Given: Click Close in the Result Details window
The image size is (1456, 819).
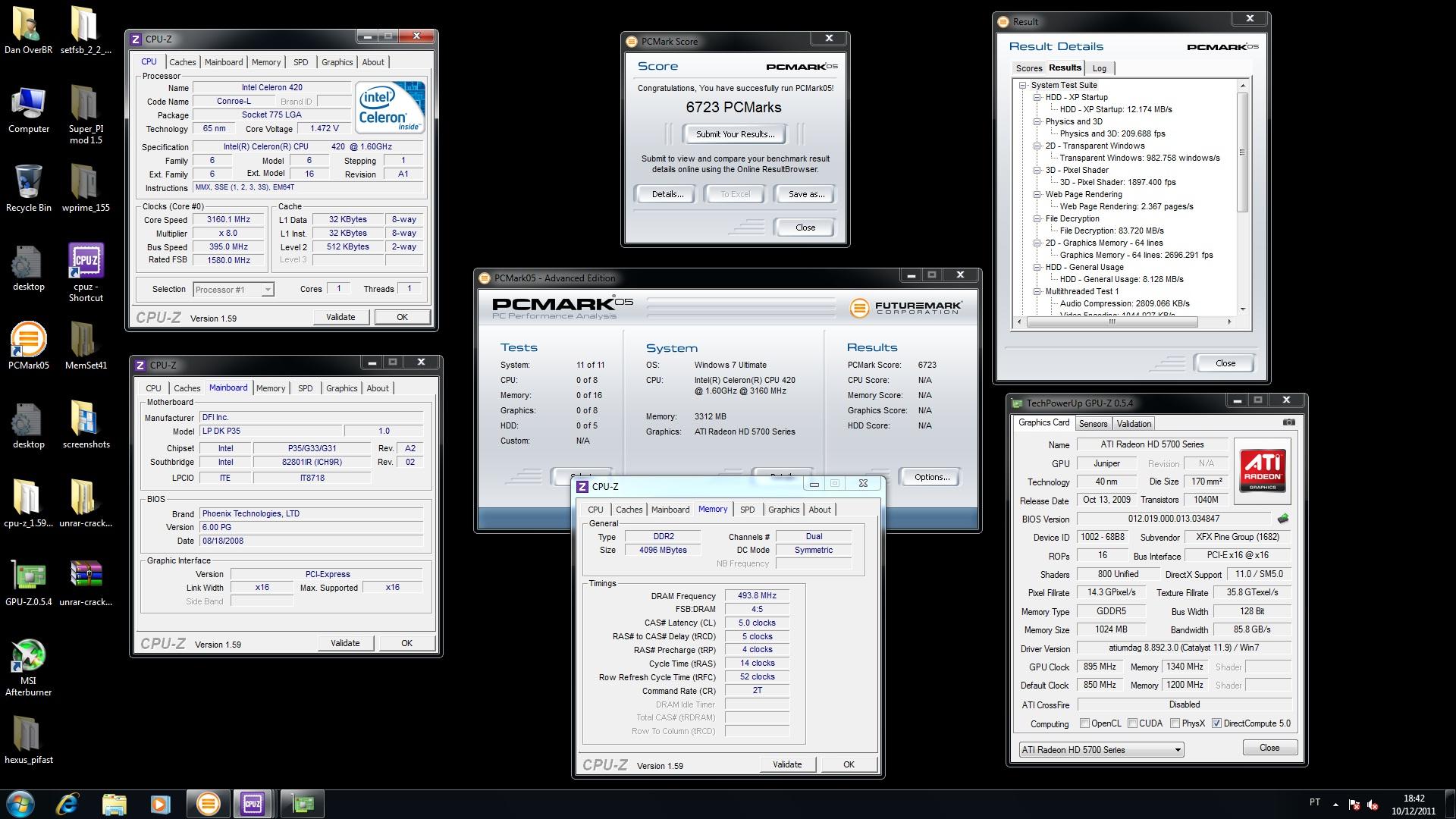Looking at the screenshot, I should [1225, 363].
